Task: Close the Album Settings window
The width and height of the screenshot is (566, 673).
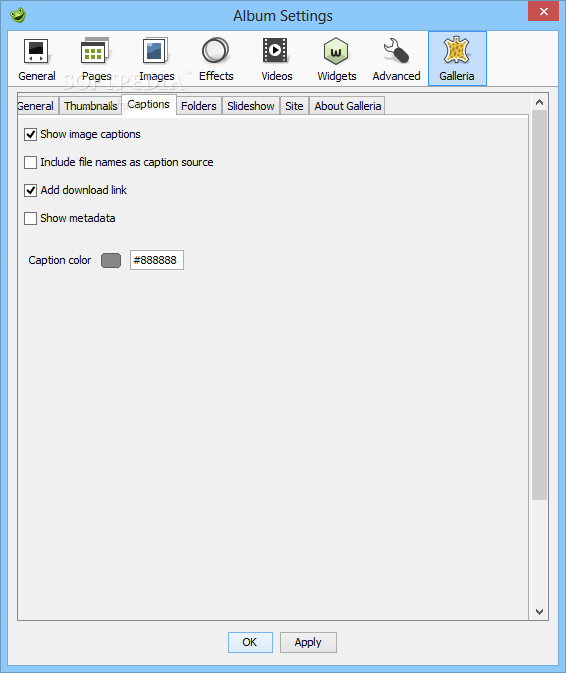Action: [x=543, y=11]
